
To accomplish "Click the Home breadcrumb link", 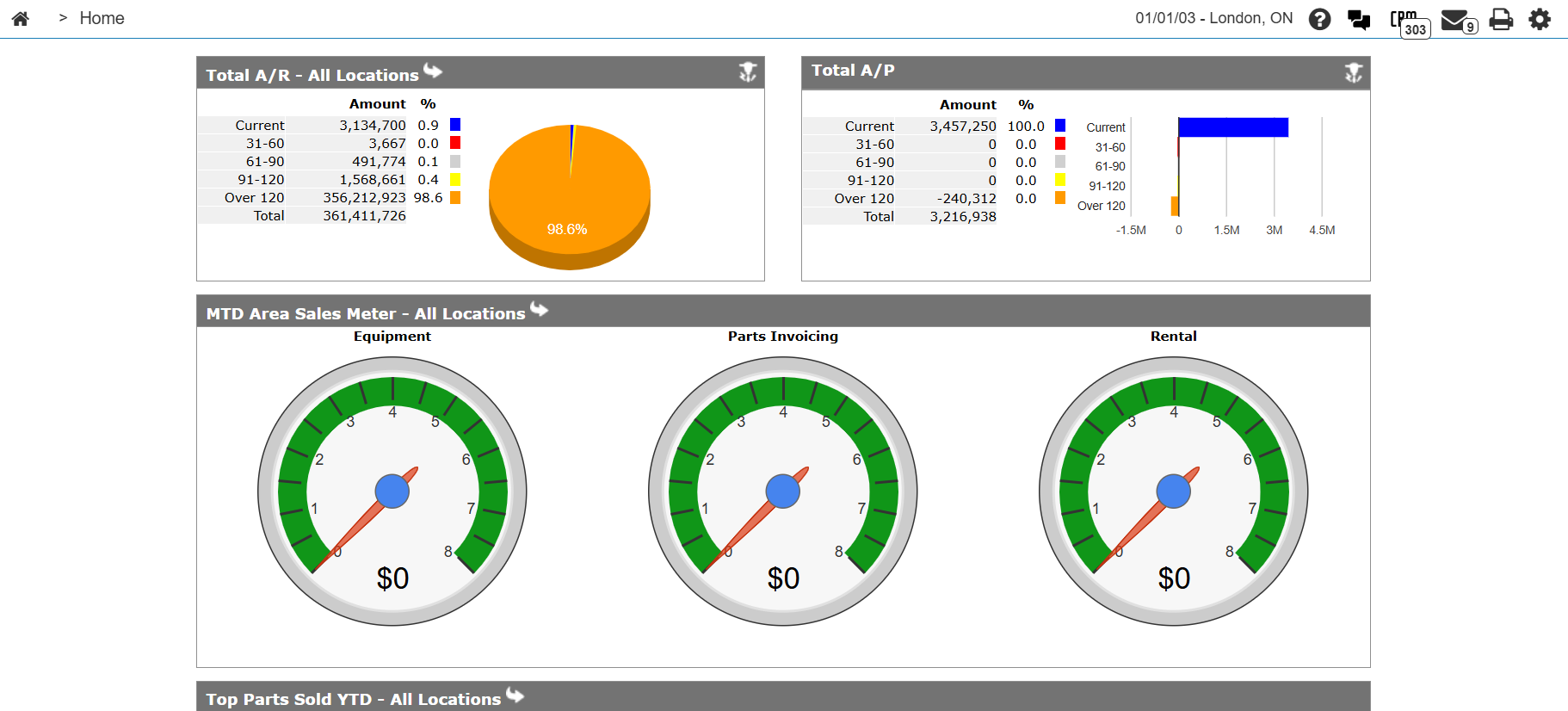I will tap(102, 18).
